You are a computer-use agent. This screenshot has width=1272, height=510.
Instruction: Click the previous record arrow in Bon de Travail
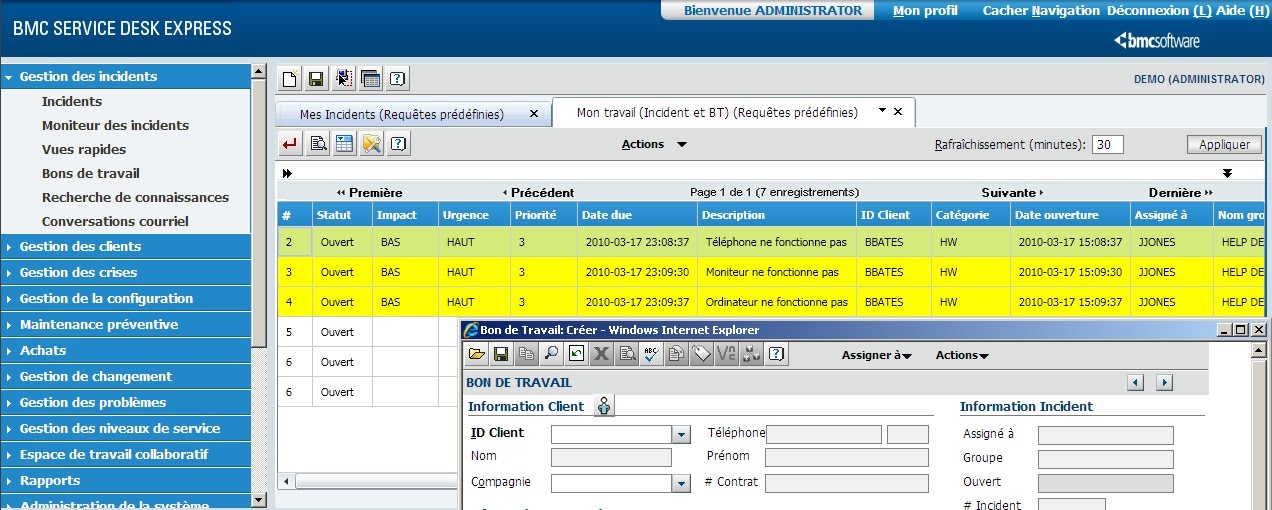click(x=1135, y=382)
